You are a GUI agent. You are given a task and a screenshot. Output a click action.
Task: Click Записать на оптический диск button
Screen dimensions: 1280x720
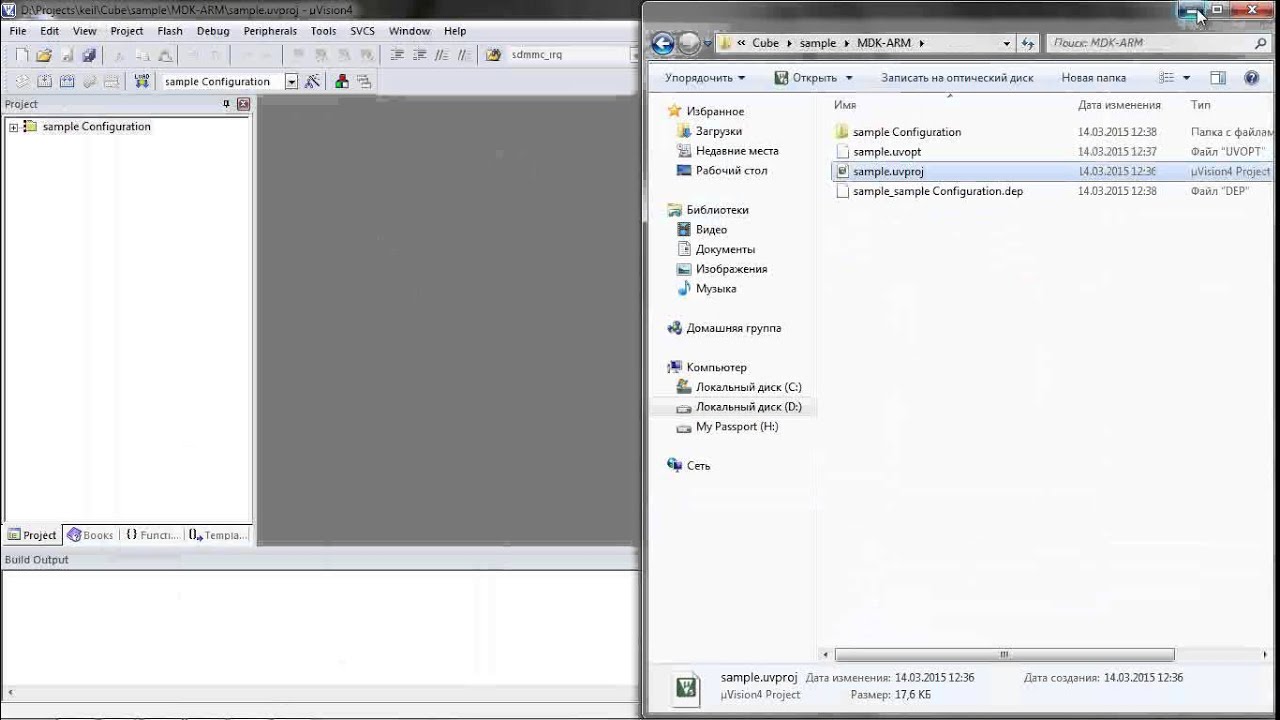click(x=957, y=77)
